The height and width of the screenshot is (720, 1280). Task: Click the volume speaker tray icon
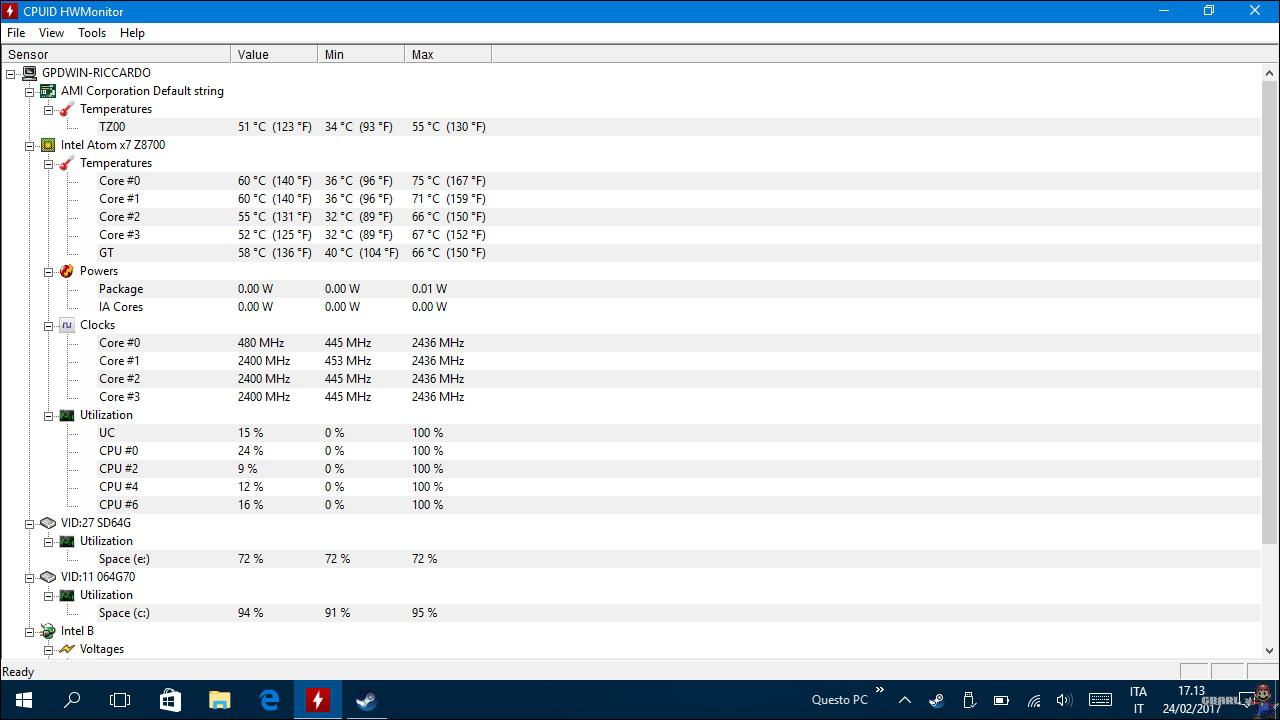[1064, 700]
